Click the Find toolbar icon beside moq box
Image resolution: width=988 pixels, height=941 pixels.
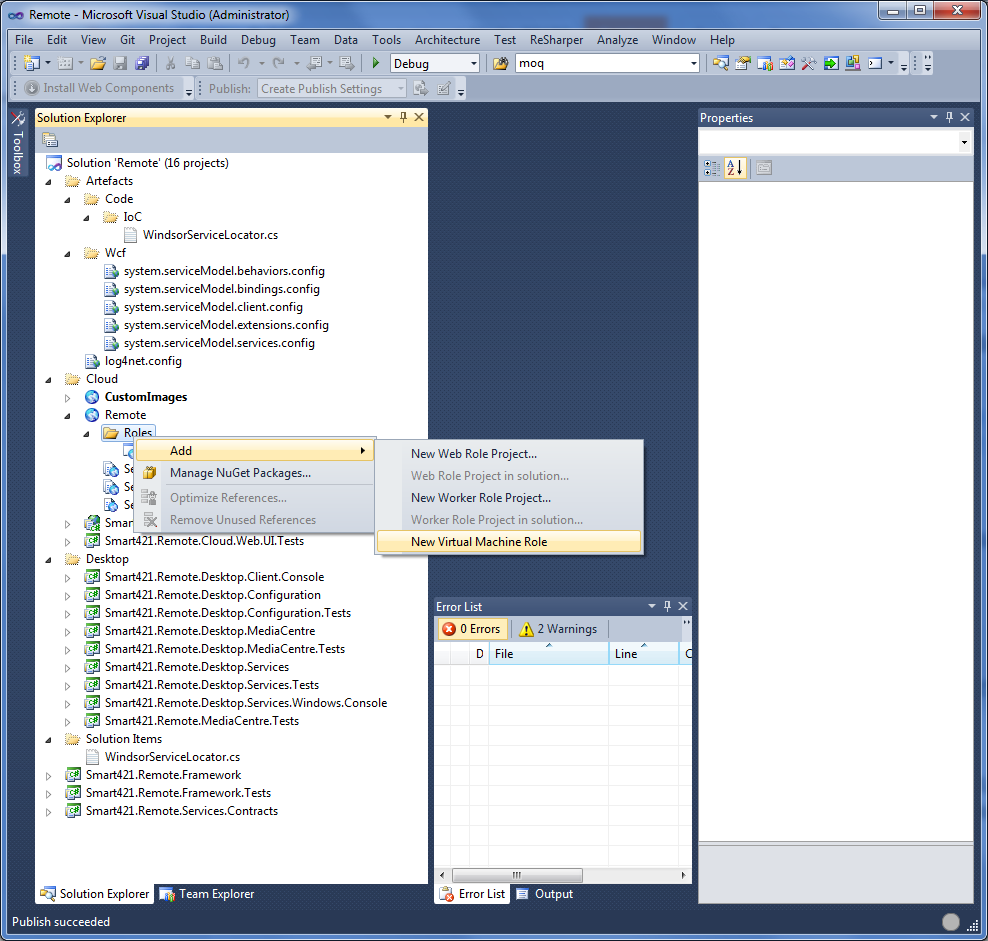[500, 63]
